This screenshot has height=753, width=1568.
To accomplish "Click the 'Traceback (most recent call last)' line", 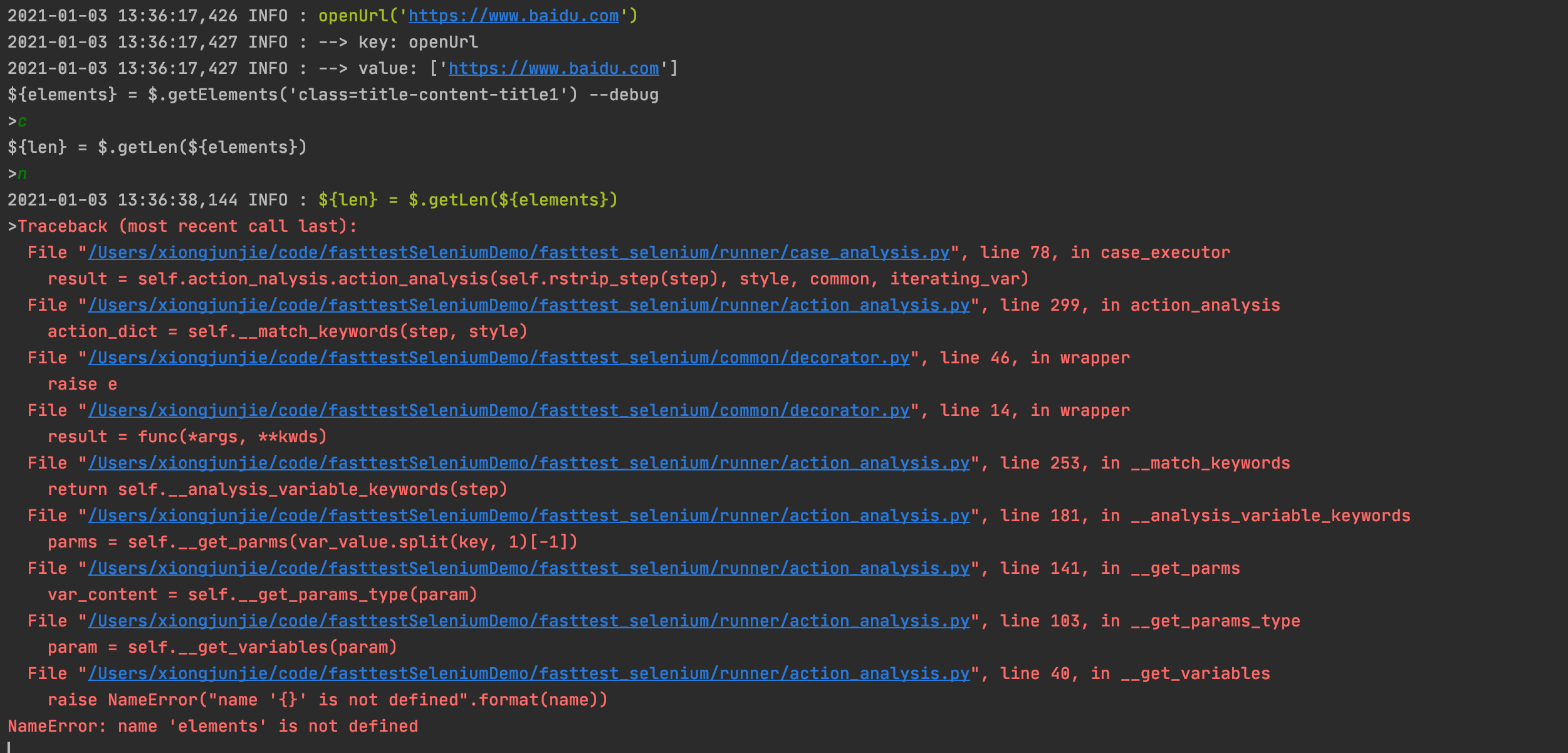I will 187,226.
